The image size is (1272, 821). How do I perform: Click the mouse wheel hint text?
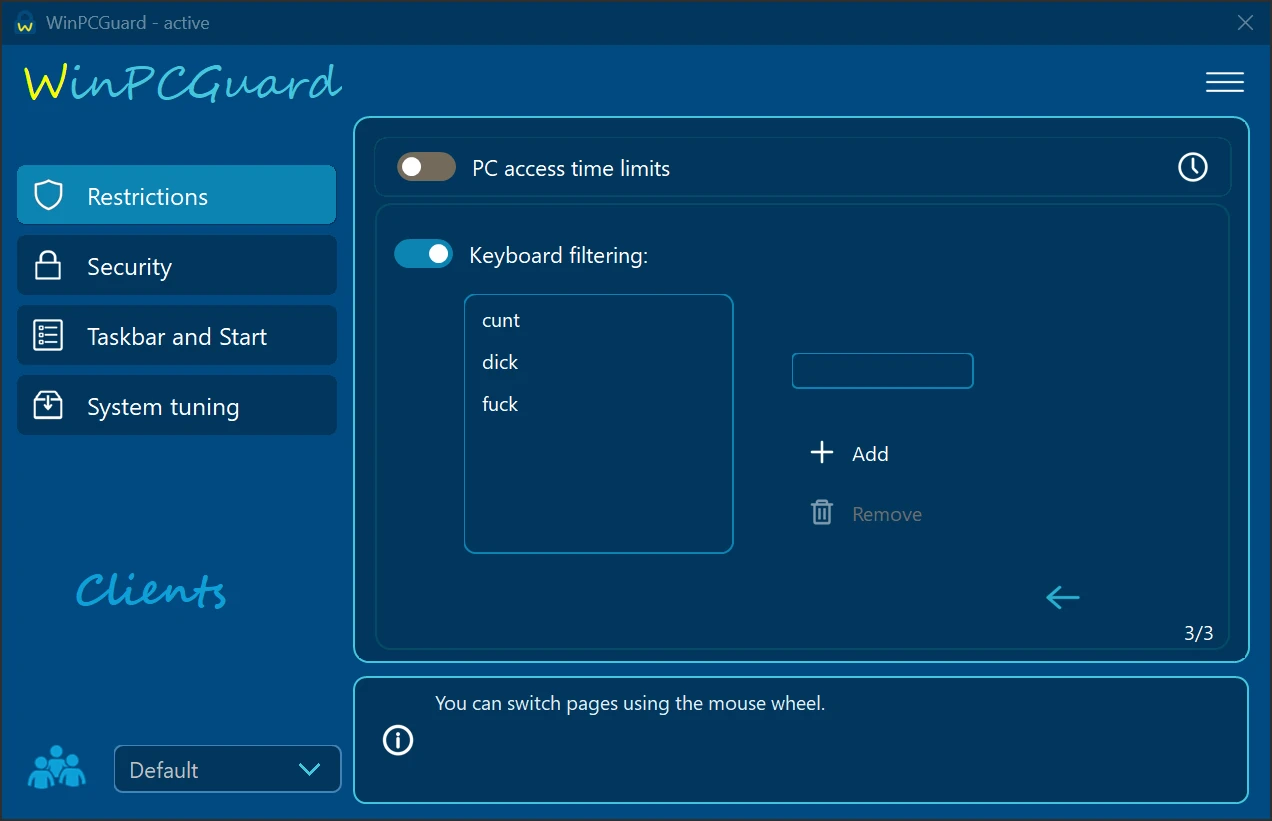point(630,703)
